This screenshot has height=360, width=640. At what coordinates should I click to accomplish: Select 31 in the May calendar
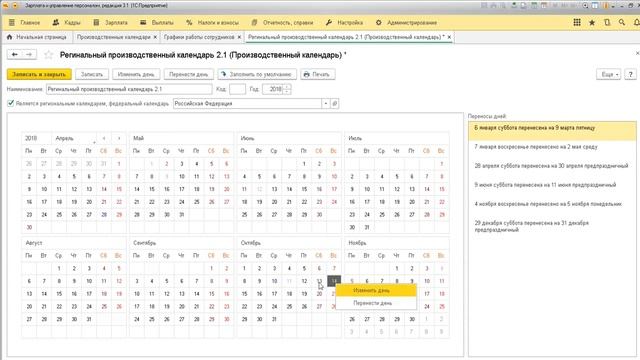[182, 215]
